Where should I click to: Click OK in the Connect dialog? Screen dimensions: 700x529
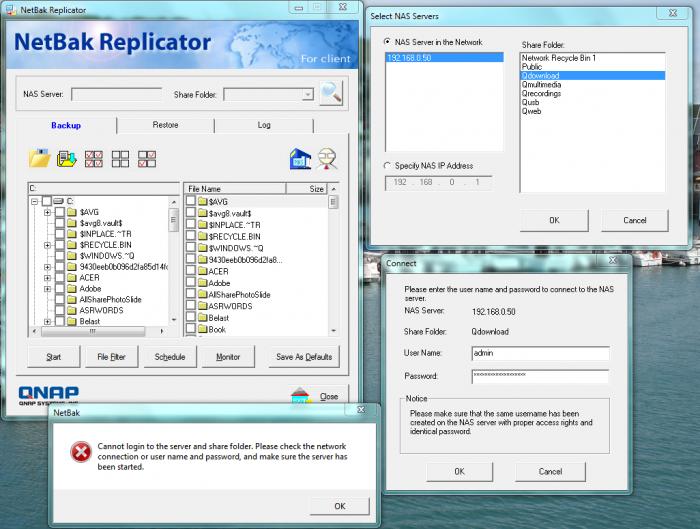459,471
